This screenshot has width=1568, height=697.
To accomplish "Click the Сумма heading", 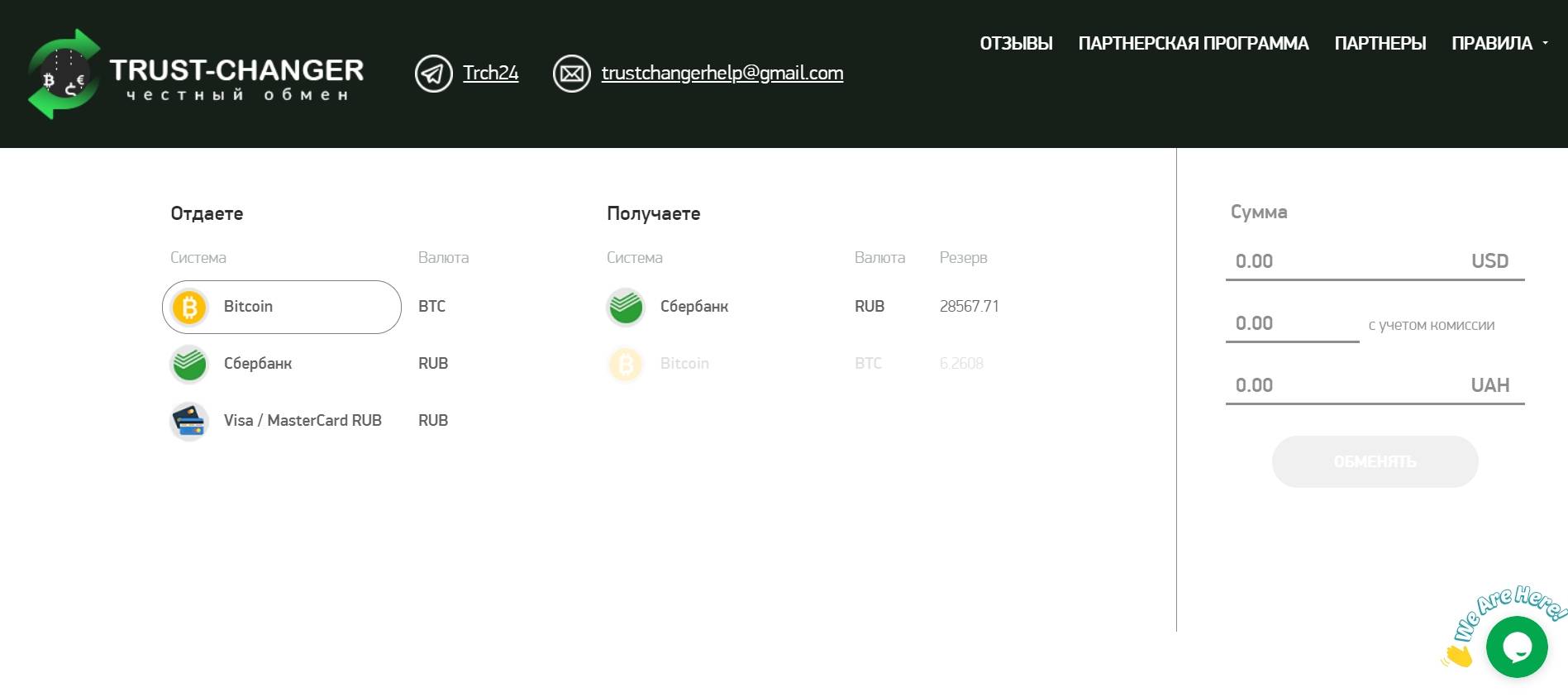I will coord(1259,212).
